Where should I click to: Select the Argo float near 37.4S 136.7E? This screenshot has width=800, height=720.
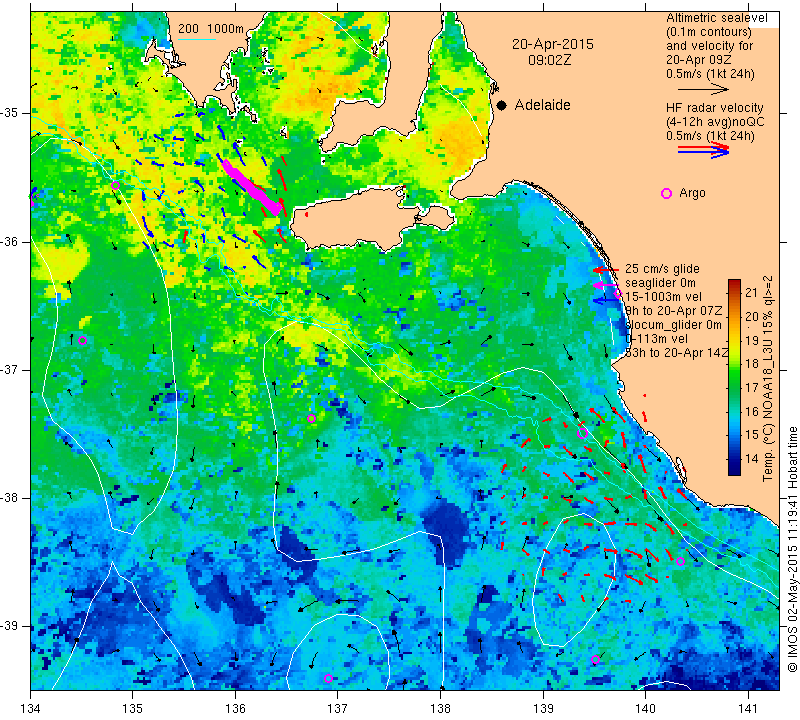[x=311, y=418]
